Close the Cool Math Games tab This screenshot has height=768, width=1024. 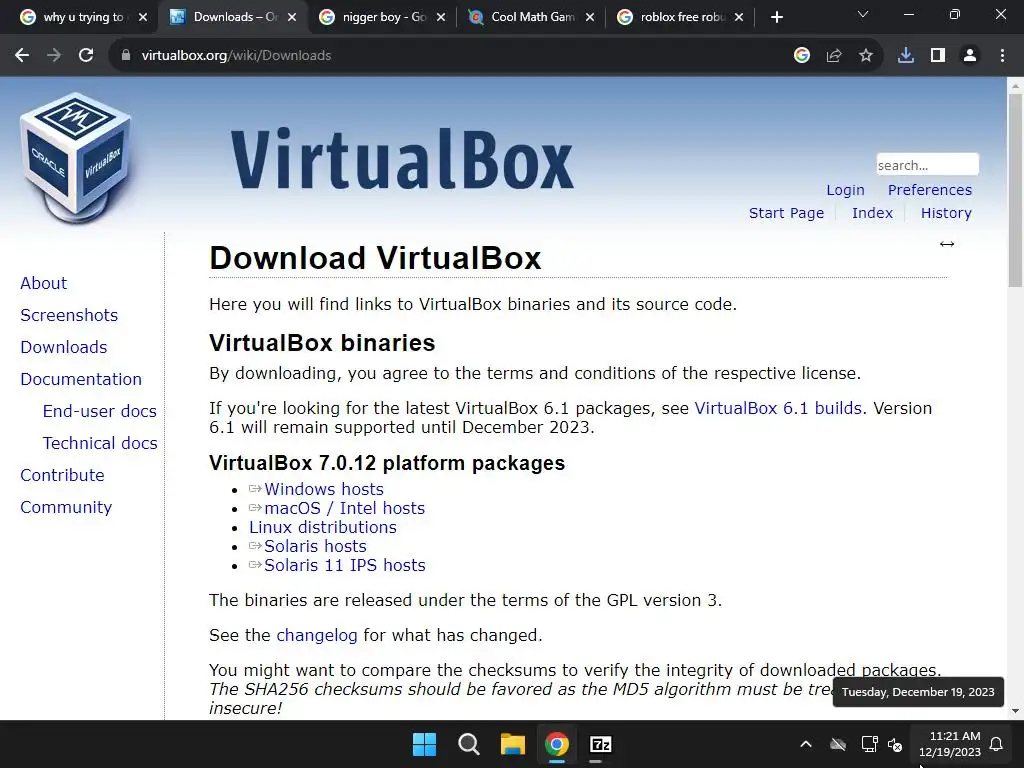coord(590,18)
